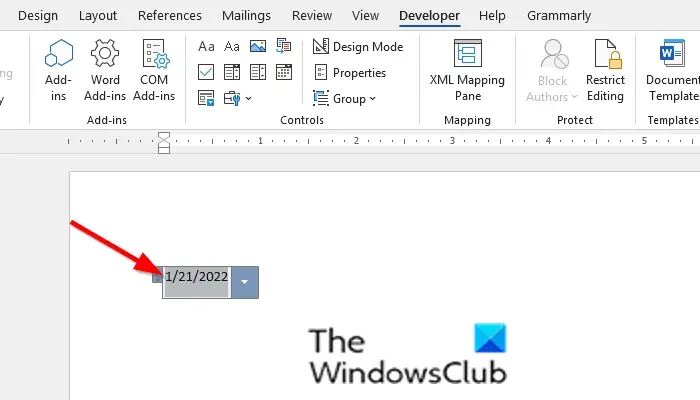Image resolution: width=700 pixels, height=400 pixels.
Task: Open the Help tab
Action: point(492,16)
